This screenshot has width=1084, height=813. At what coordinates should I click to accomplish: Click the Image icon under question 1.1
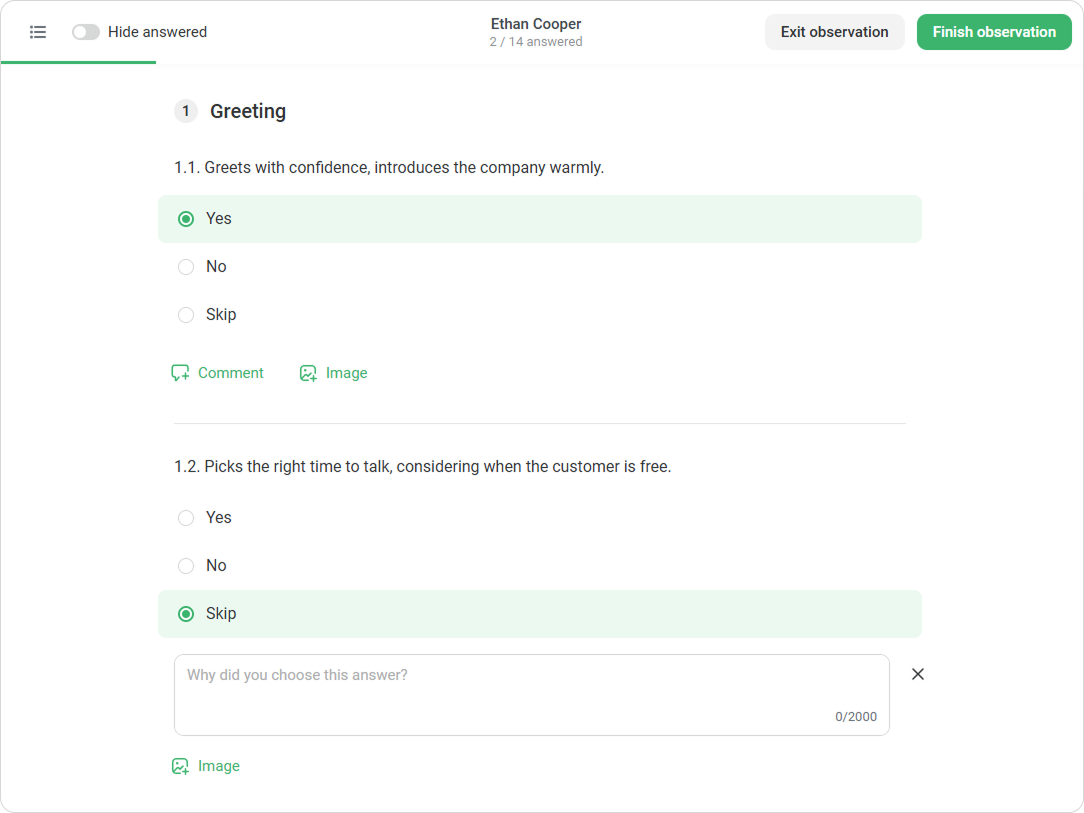point(308,373)
